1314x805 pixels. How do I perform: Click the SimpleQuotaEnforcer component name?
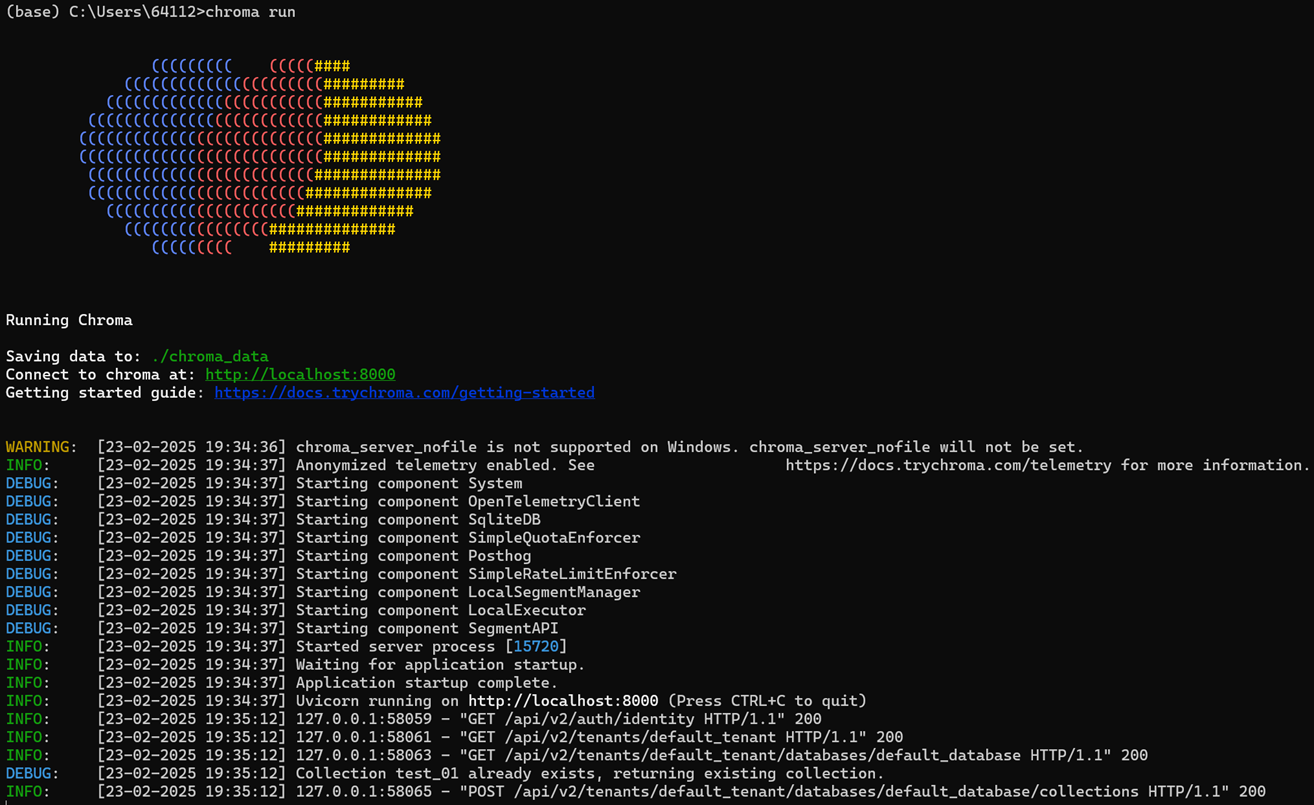pyautogui.click(x=554, y=537)
